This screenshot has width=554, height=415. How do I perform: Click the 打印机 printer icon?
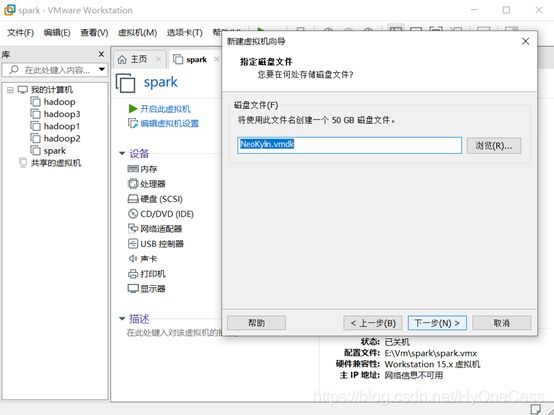[133, 274]
